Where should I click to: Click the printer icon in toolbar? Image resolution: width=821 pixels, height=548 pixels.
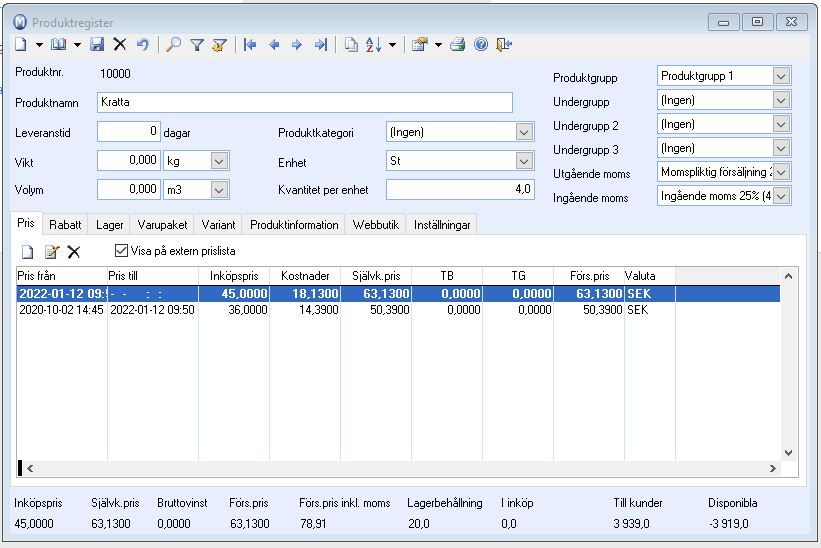(x=457, y=45)
